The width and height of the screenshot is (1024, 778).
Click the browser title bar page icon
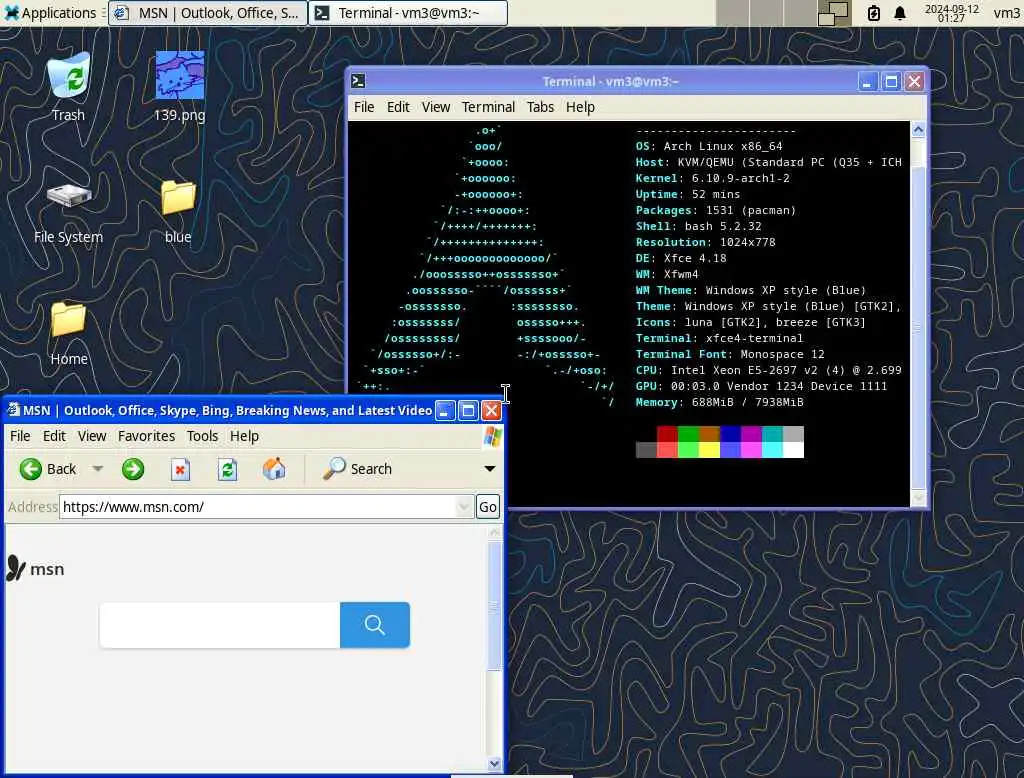[x=14, y=410]
